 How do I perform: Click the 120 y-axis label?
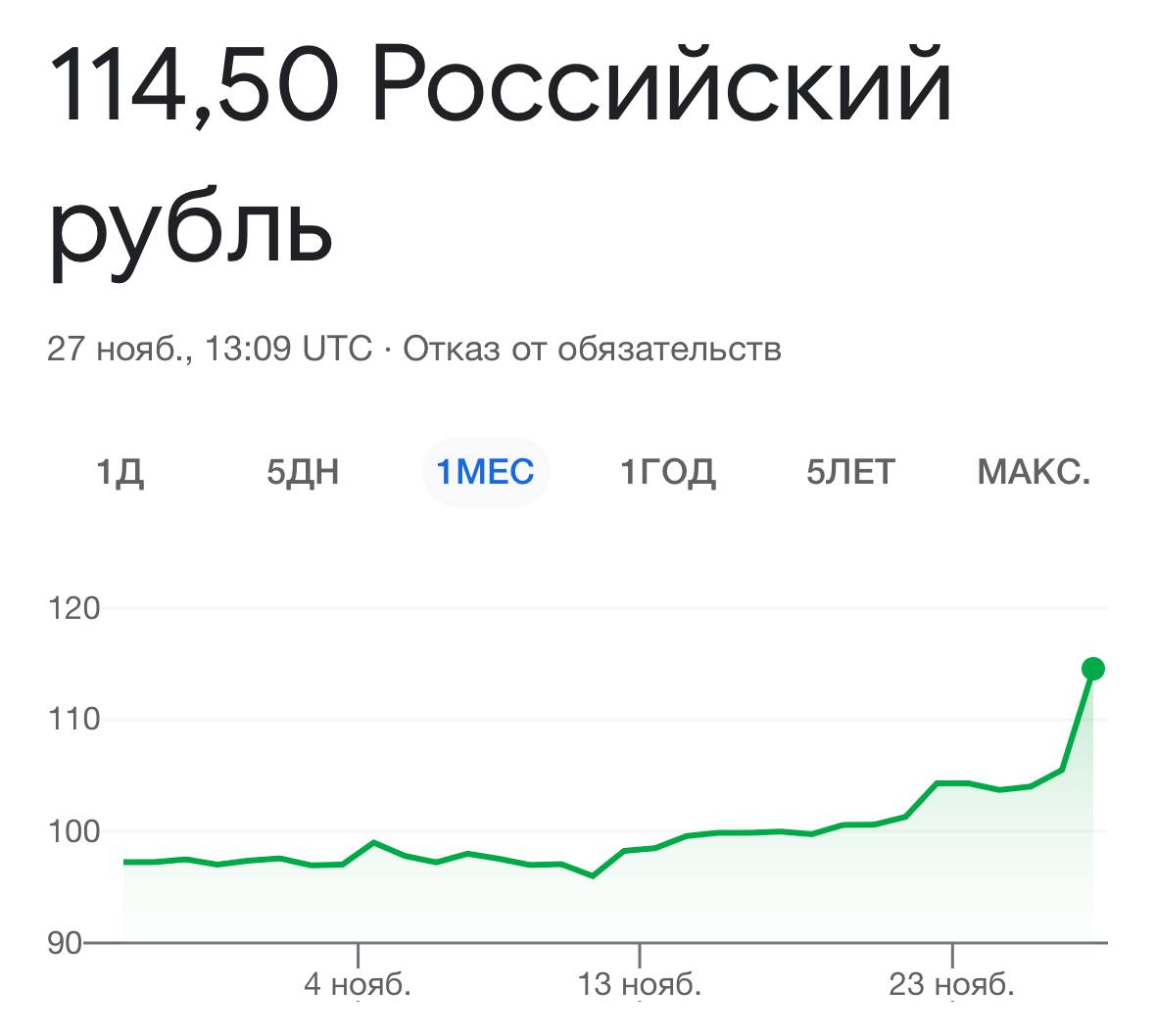pos(73,608)
